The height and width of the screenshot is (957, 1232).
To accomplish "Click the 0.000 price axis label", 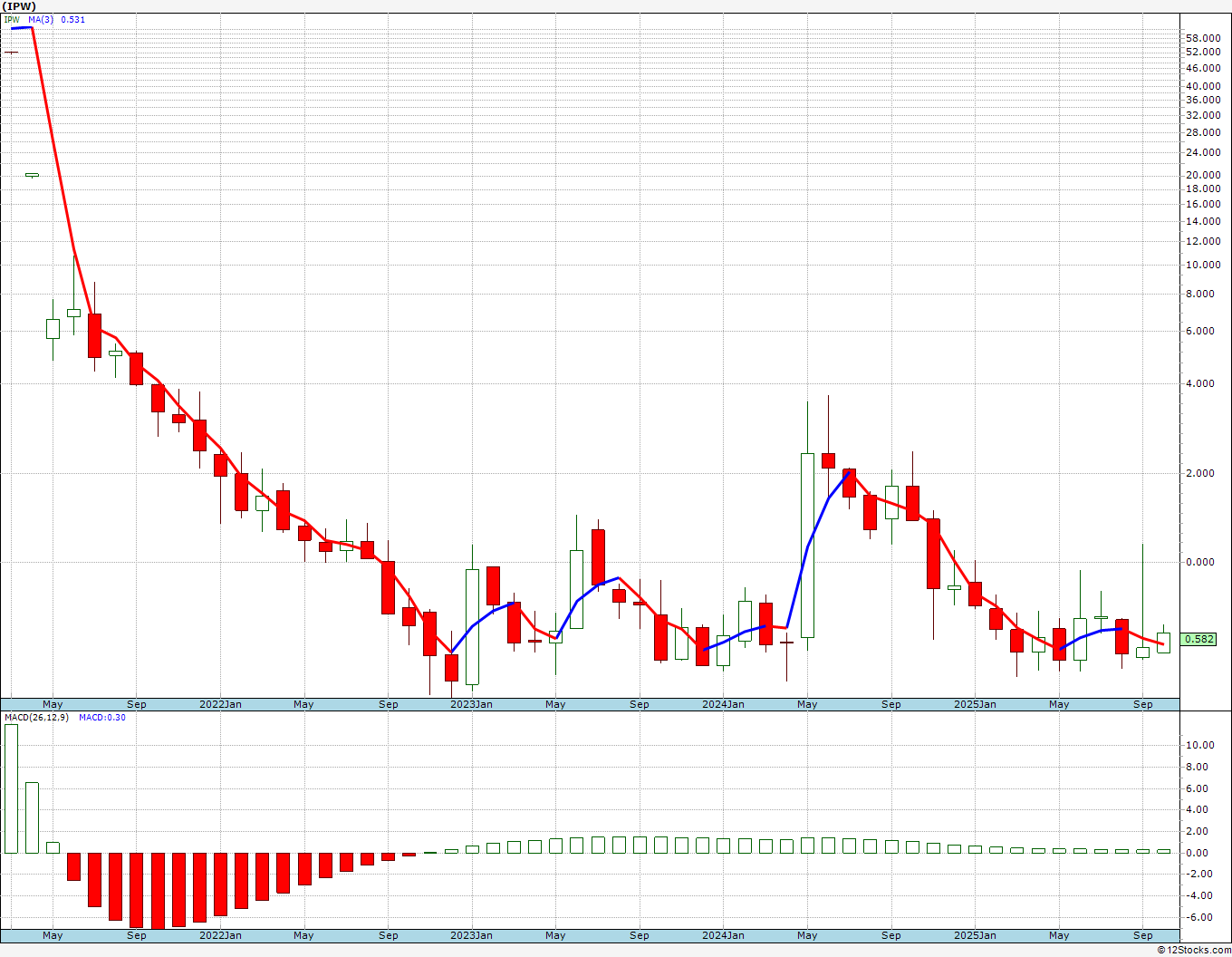I will click(1202, 563).
